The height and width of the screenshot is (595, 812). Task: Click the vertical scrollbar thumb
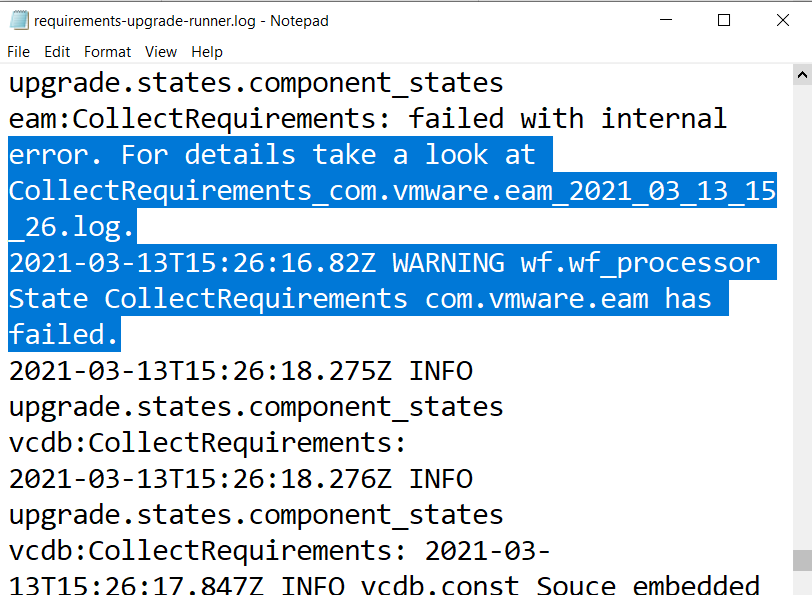click(802, 560)
